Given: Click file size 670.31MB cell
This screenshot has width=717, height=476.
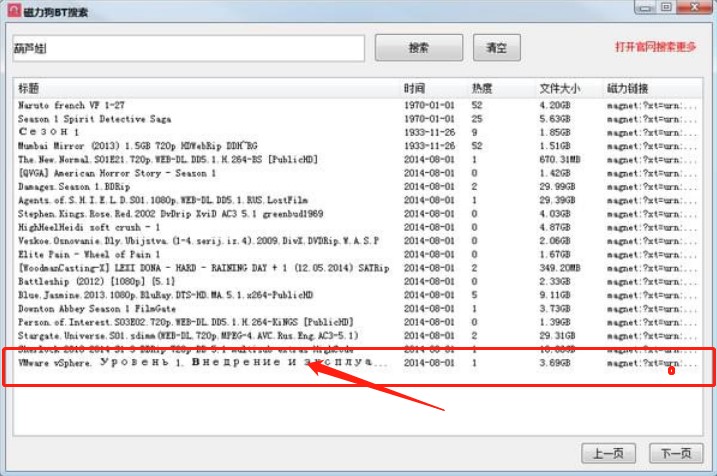Looking at the screenshot, I should pyautogui.click(x=560, y=160).
